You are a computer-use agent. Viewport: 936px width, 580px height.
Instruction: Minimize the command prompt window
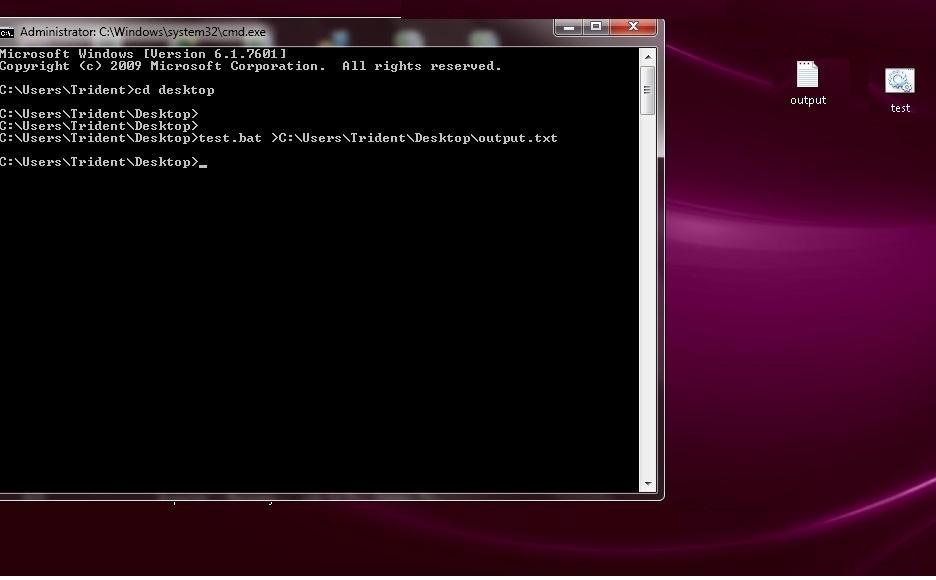[569, 27]
